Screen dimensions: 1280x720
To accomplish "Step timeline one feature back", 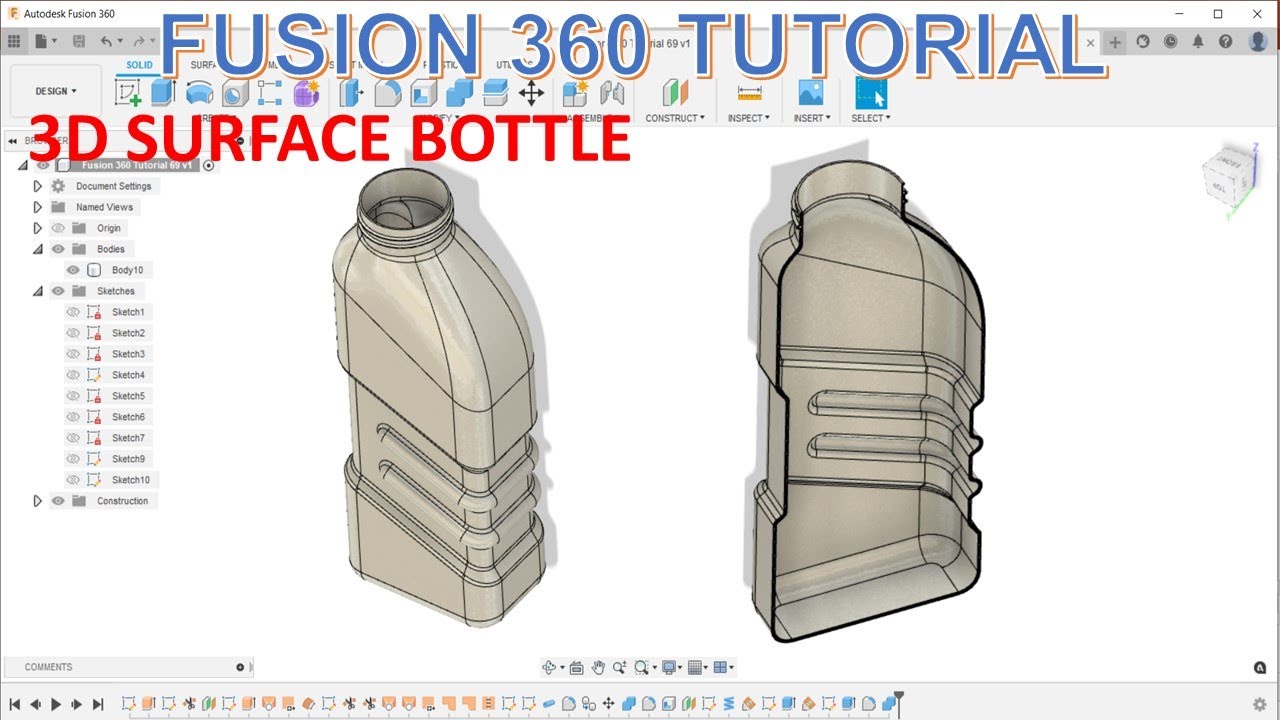I will [35, 704].
